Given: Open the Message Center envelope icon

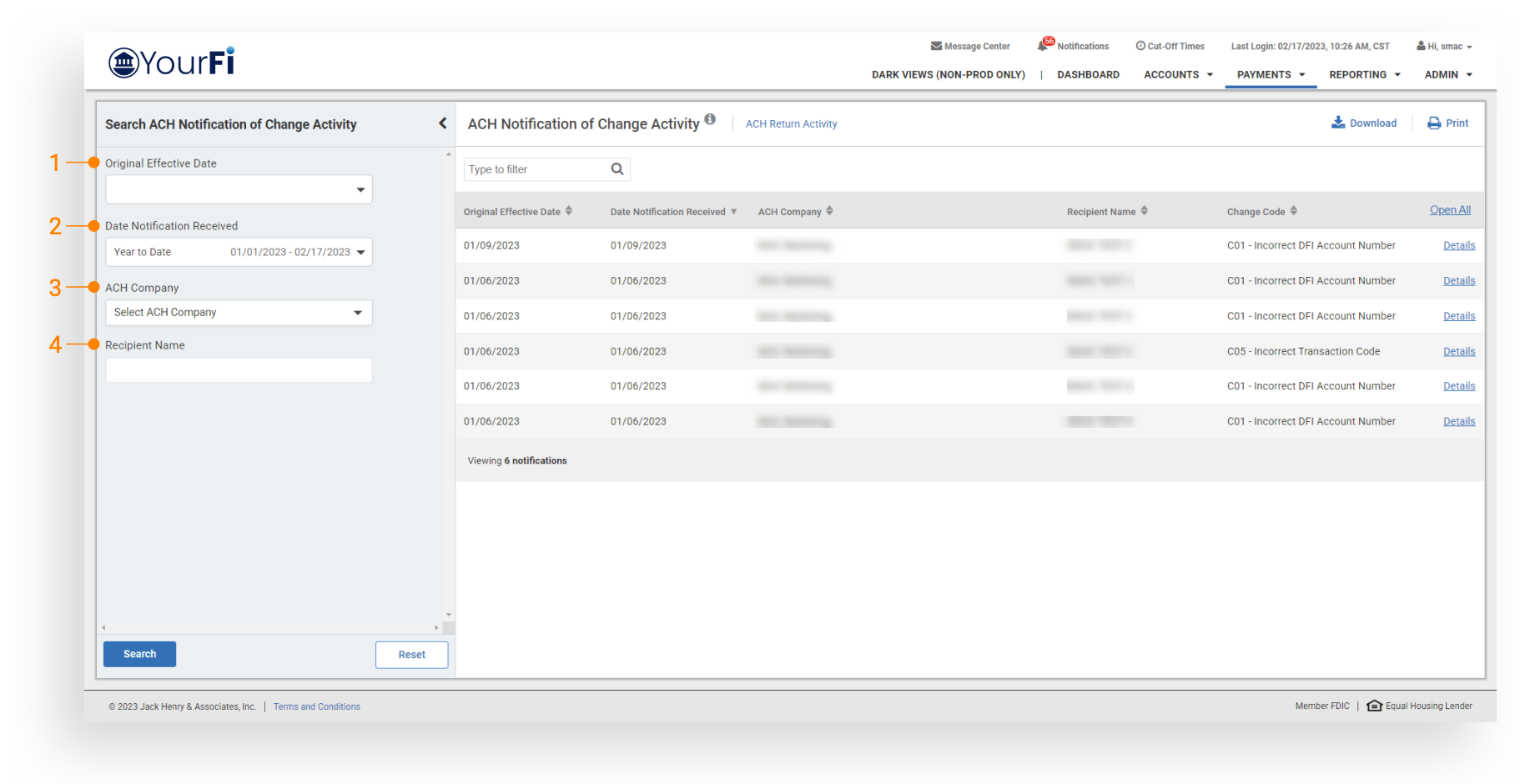Looking at the screenshot, I should point(936,47).
